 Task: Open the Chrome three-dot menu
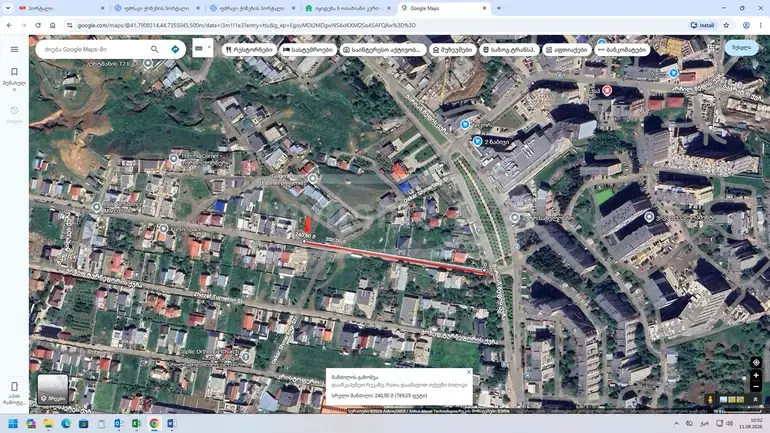click(x=761, y=25)
